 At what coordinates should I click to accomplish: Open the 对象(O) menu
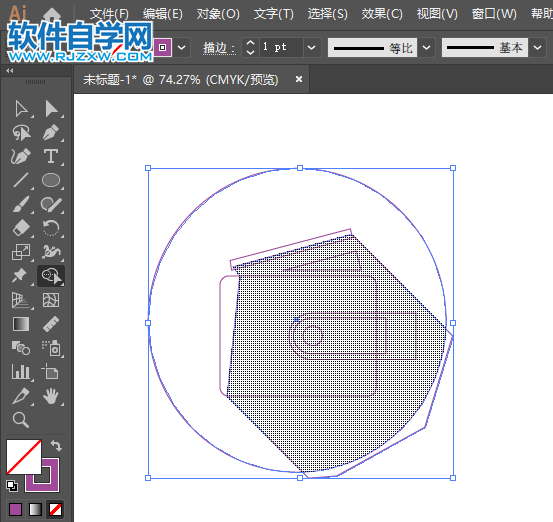[218, 14]
